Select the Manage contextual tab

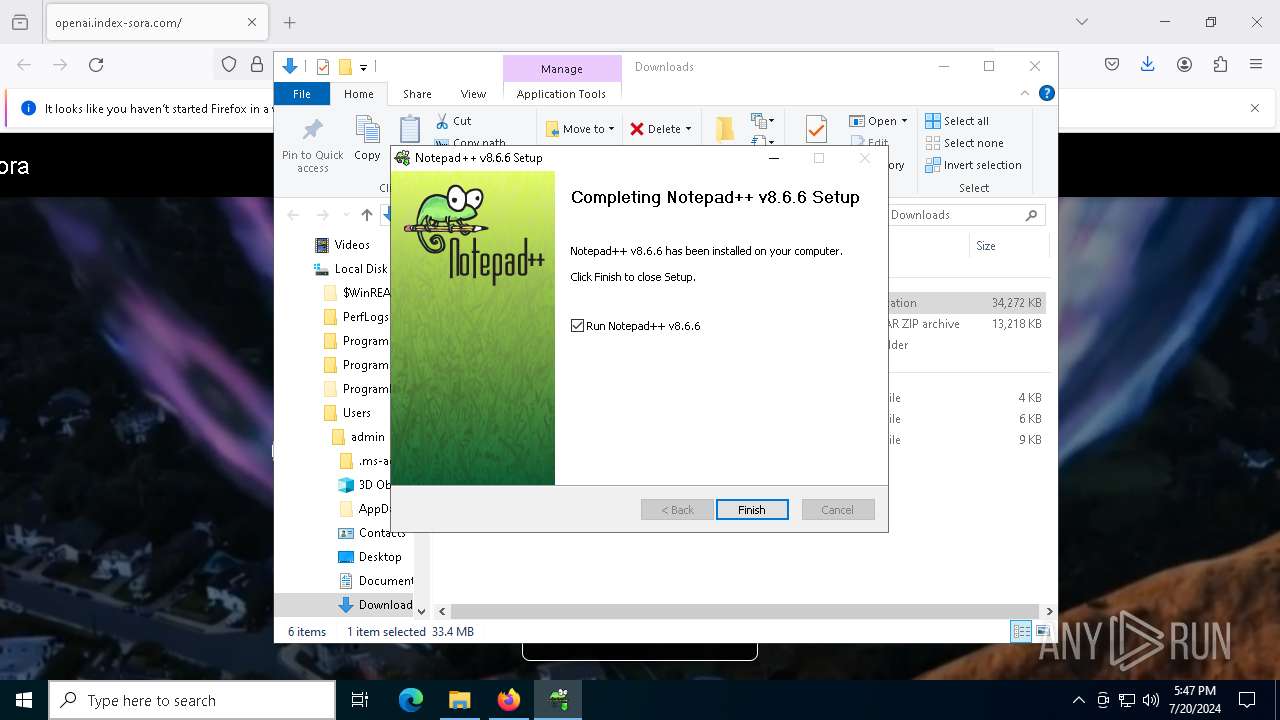(x=561, y=69)
